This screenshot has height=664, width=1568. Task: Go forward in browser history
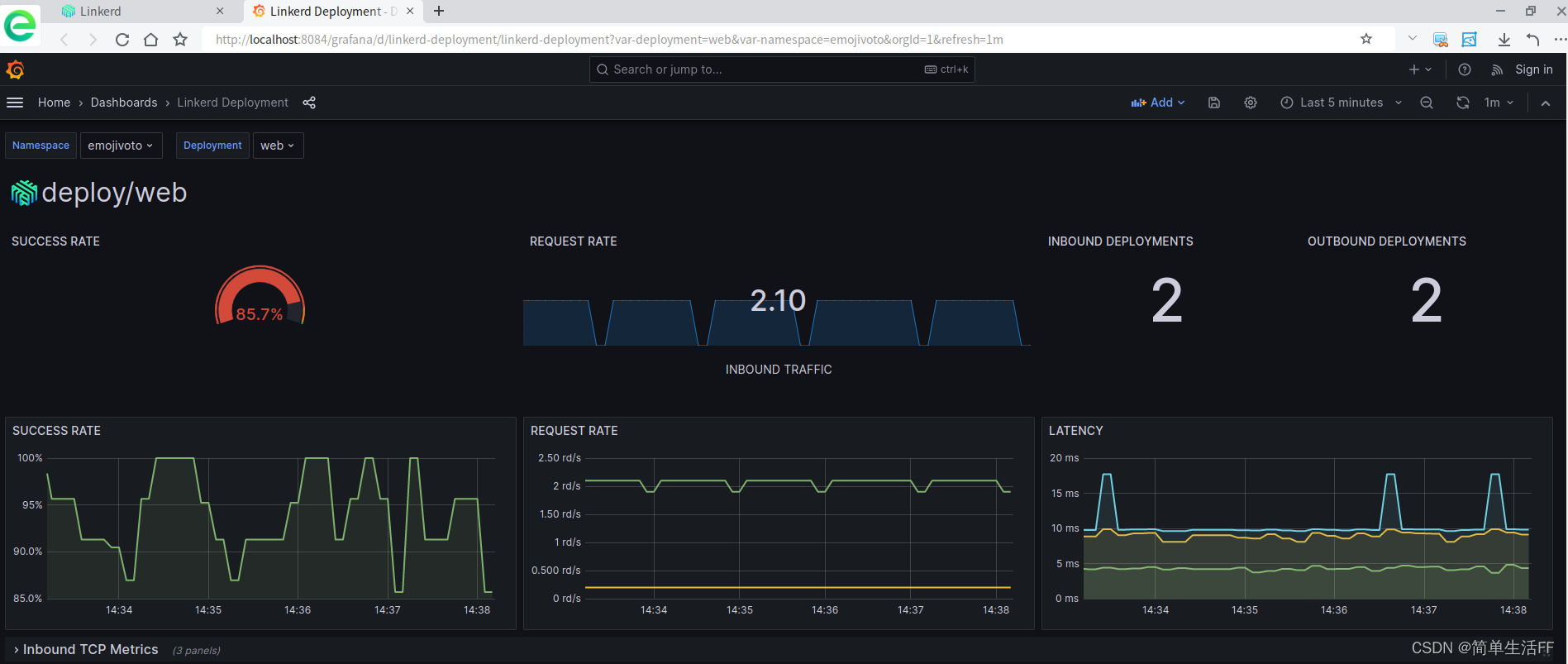pos(93,40)
